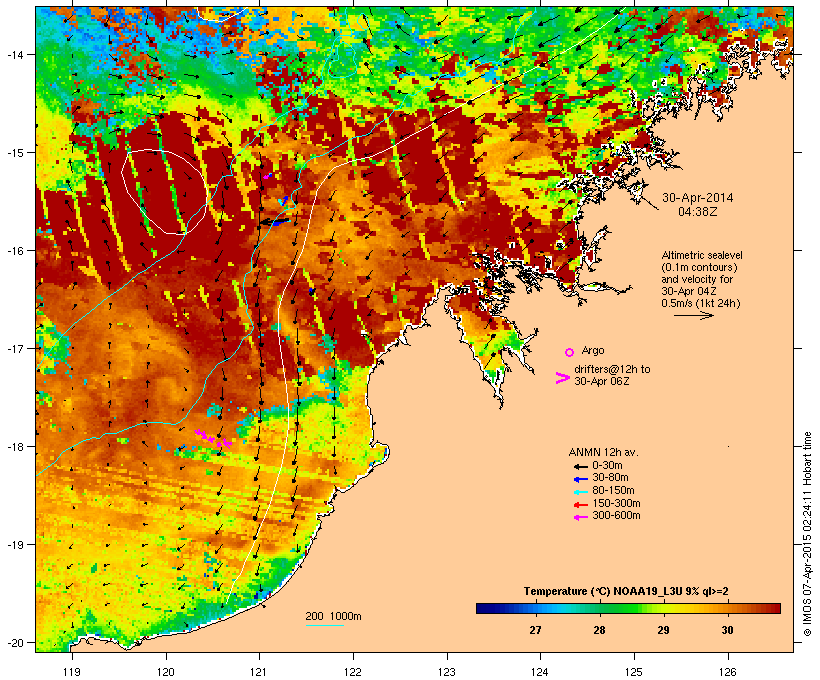Click the 'ANMN 12h av.' legend heading
The height and width of the screenshot is (680, 820).
pos(603,452)
